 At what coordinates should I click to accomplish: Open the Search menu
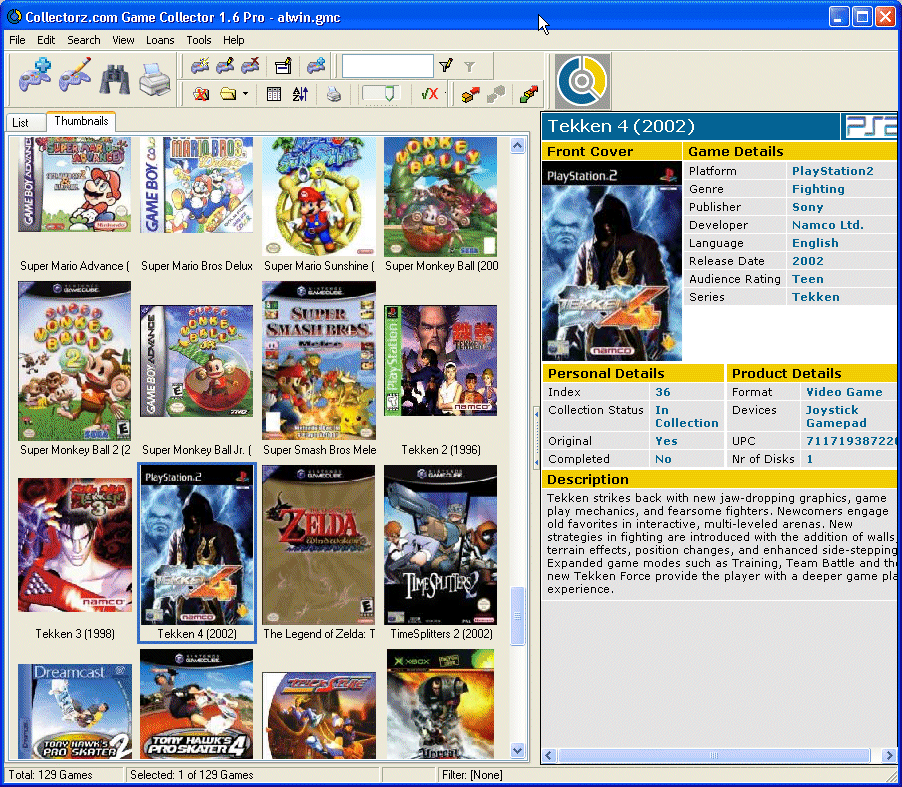[83, 40]
